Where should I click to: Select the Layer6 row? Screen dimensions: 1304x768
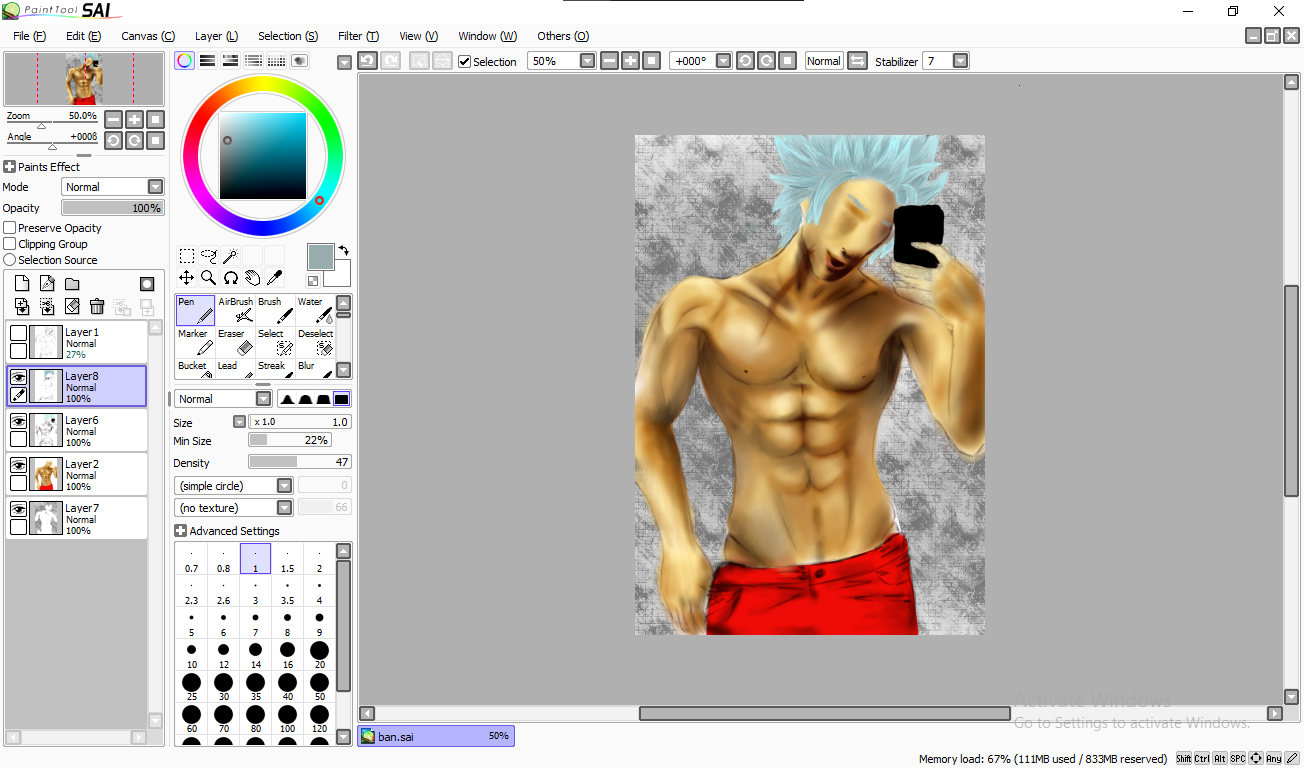(x=77, y=430)
